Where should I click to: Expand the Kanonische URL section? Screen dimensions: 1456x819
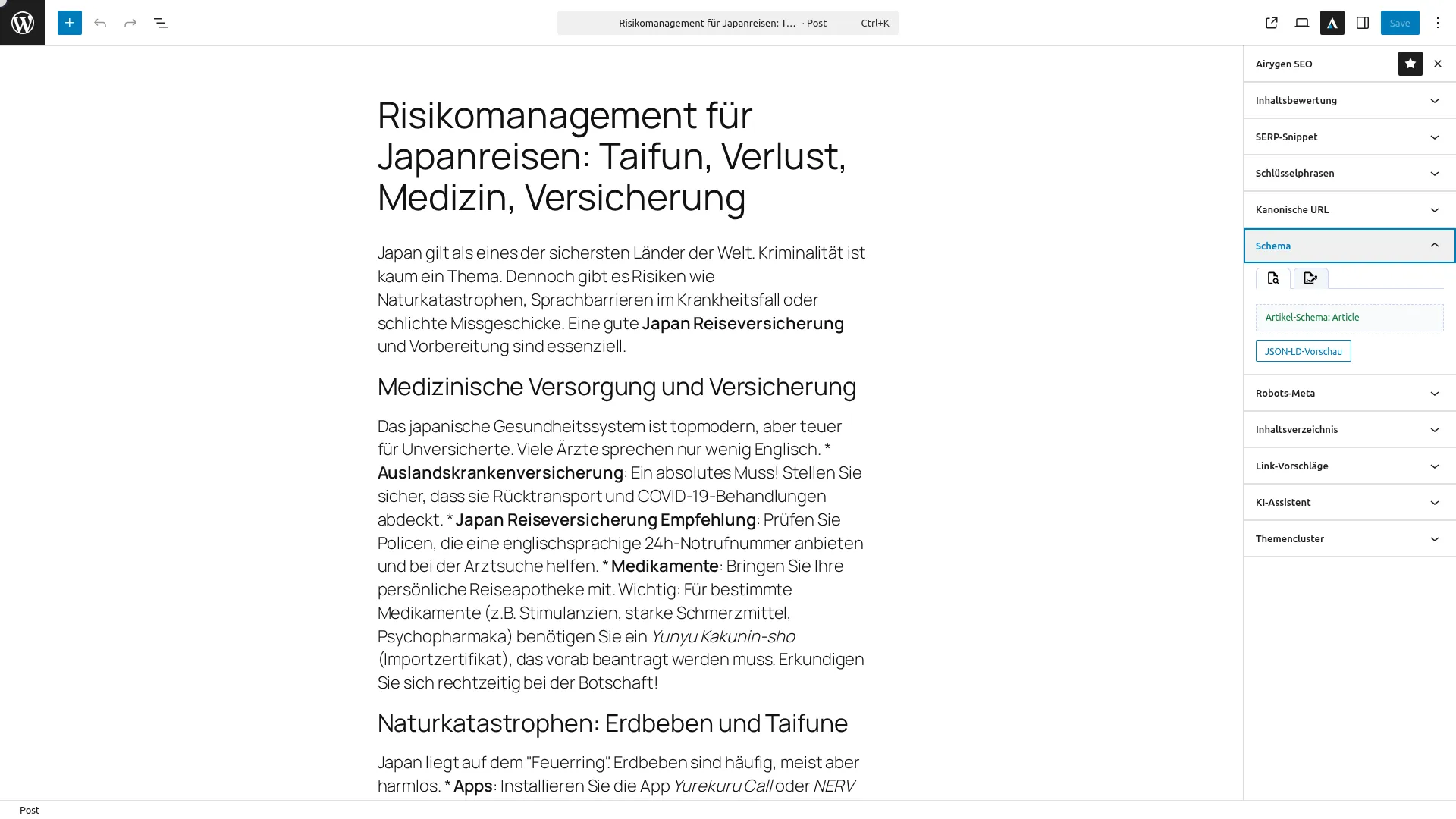(1350, 209)
